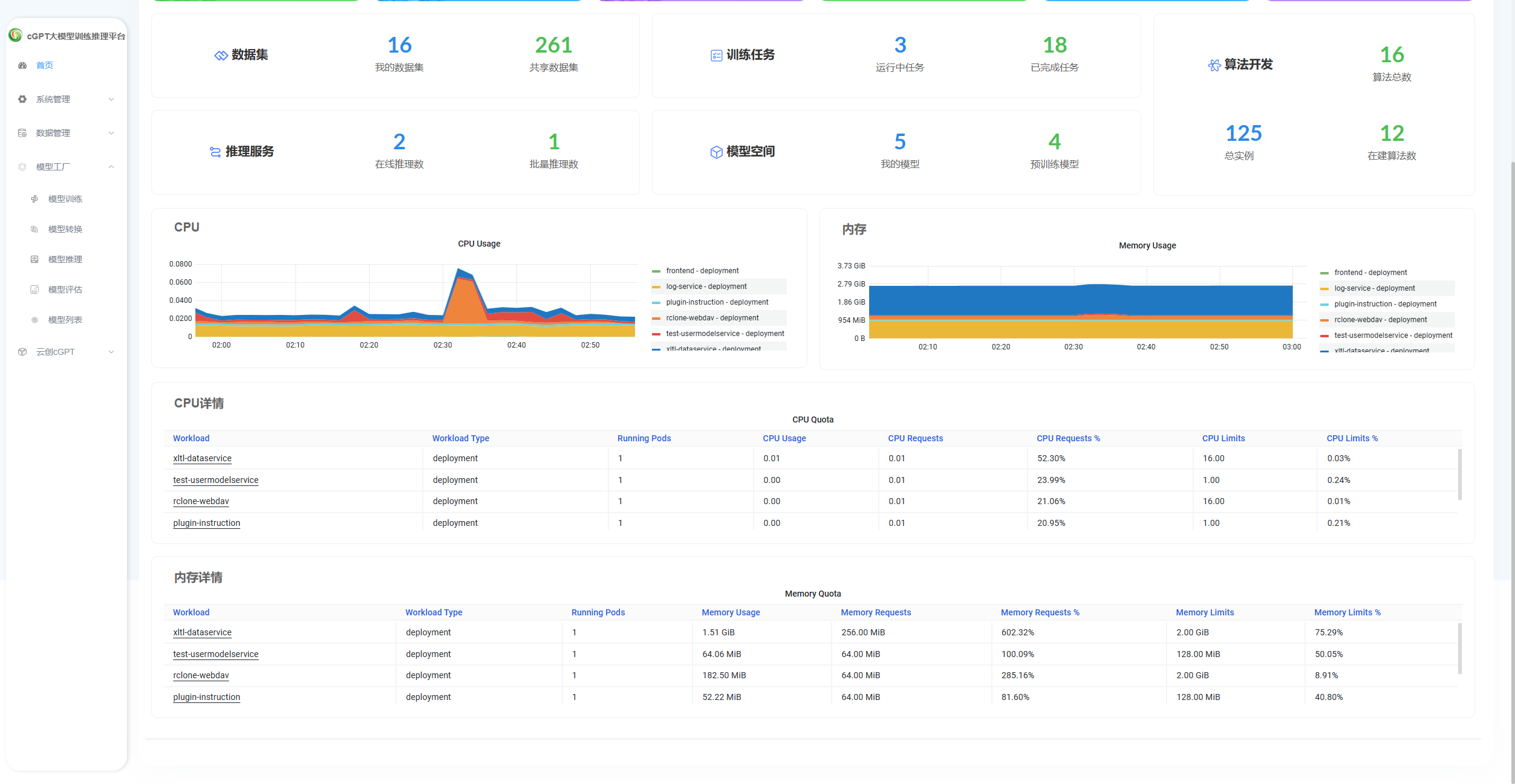Expand the 云创cGPT menu chevron
This screenshot has height=784, width=1515.
111,352
